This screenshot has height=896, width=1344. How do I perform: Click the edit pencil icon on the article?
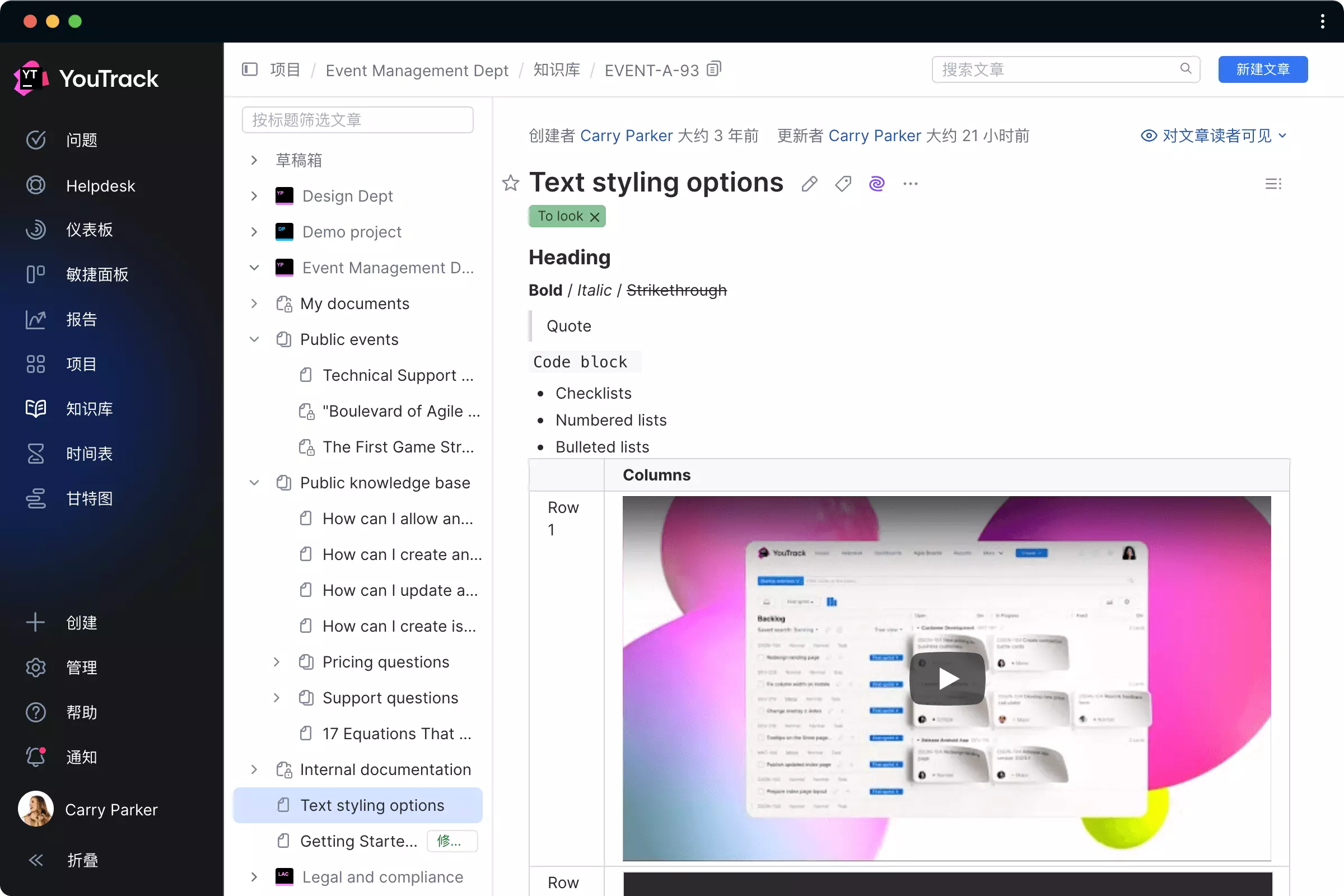tap(808, 184)
